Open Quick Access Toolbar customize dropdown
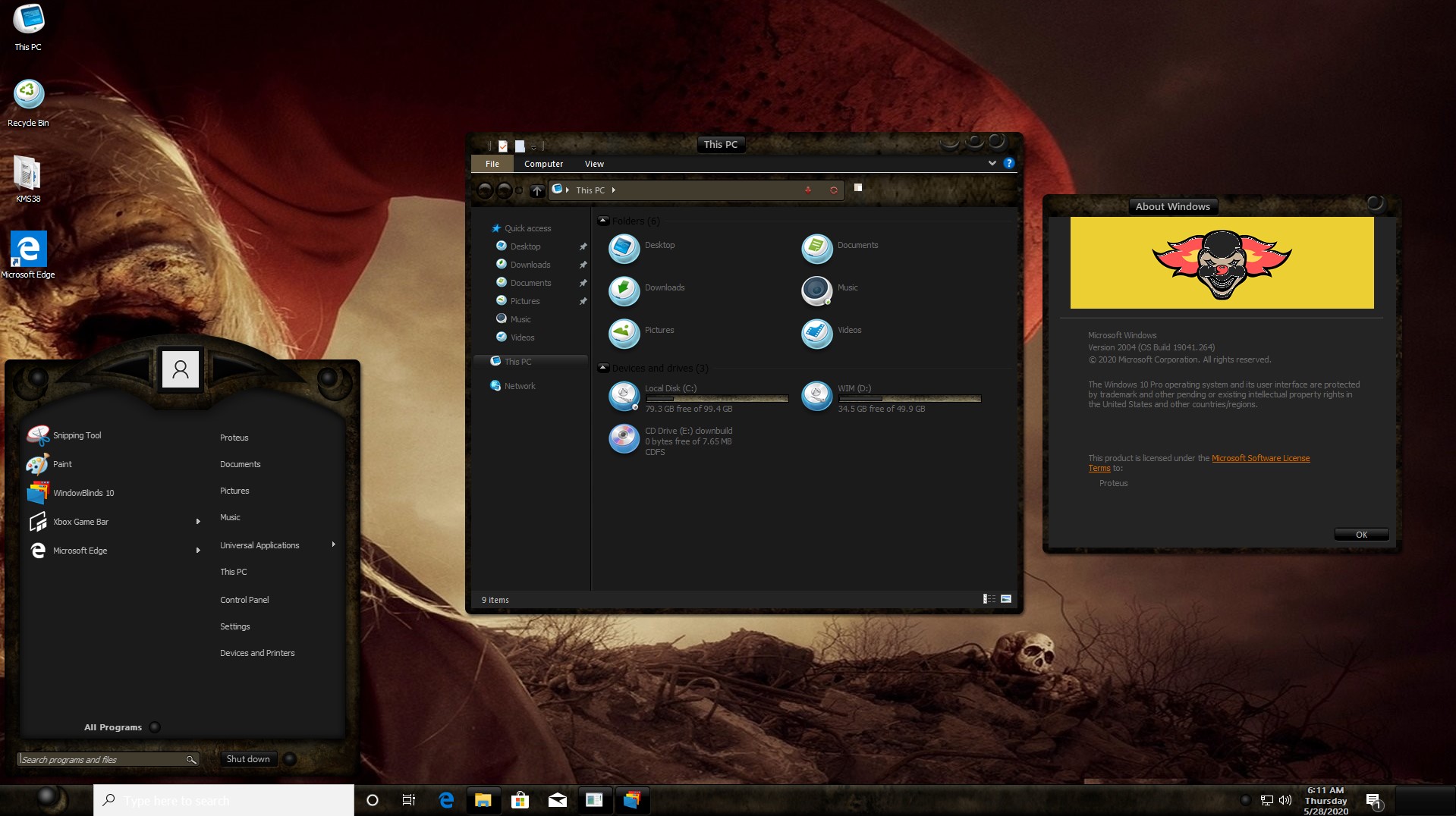1456x816 pixels. click(534, 147)
